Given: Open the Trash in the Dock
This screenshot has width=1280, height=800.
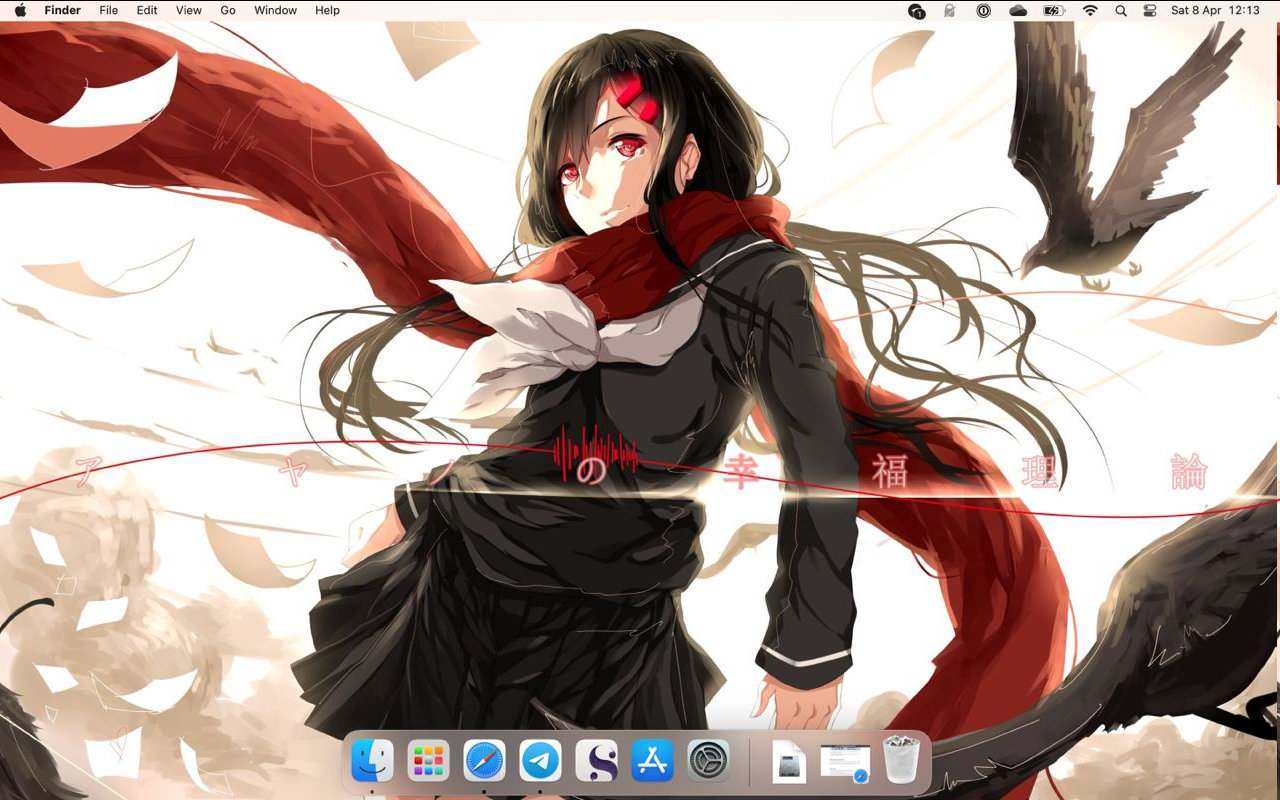Looking at the screenshot, I should (x=901, y=761).
